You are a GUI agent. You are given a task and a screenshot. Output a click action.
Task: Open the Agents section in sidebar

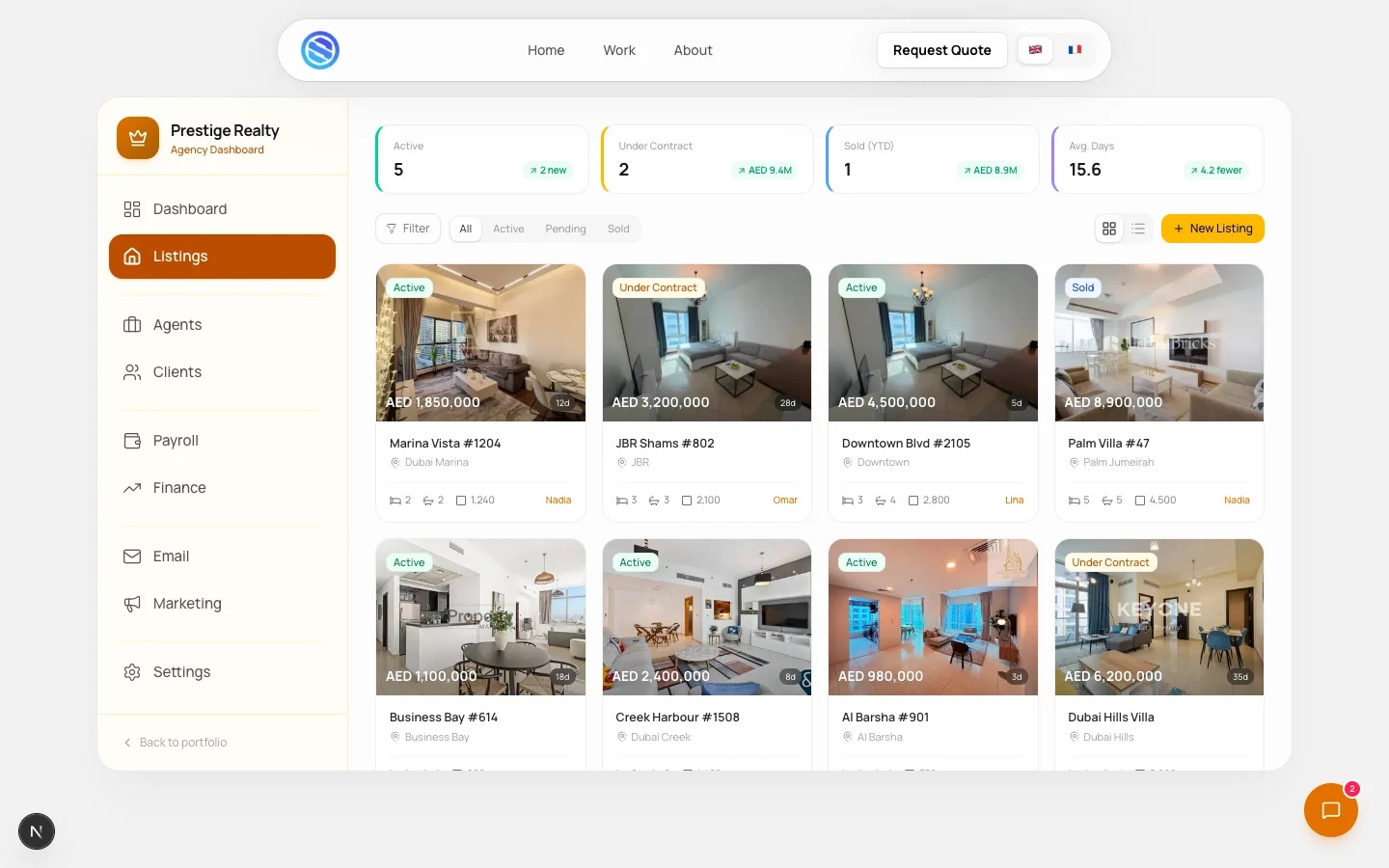pyautogui.click(x=177, y=325)
